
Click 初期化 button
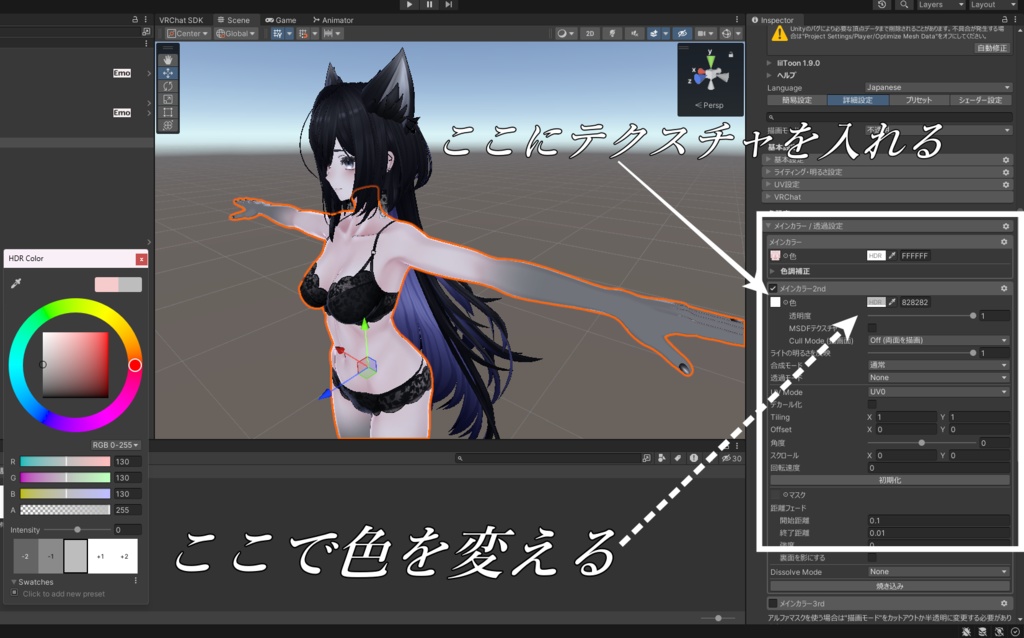pyautogui.click(x=889, y=480)
